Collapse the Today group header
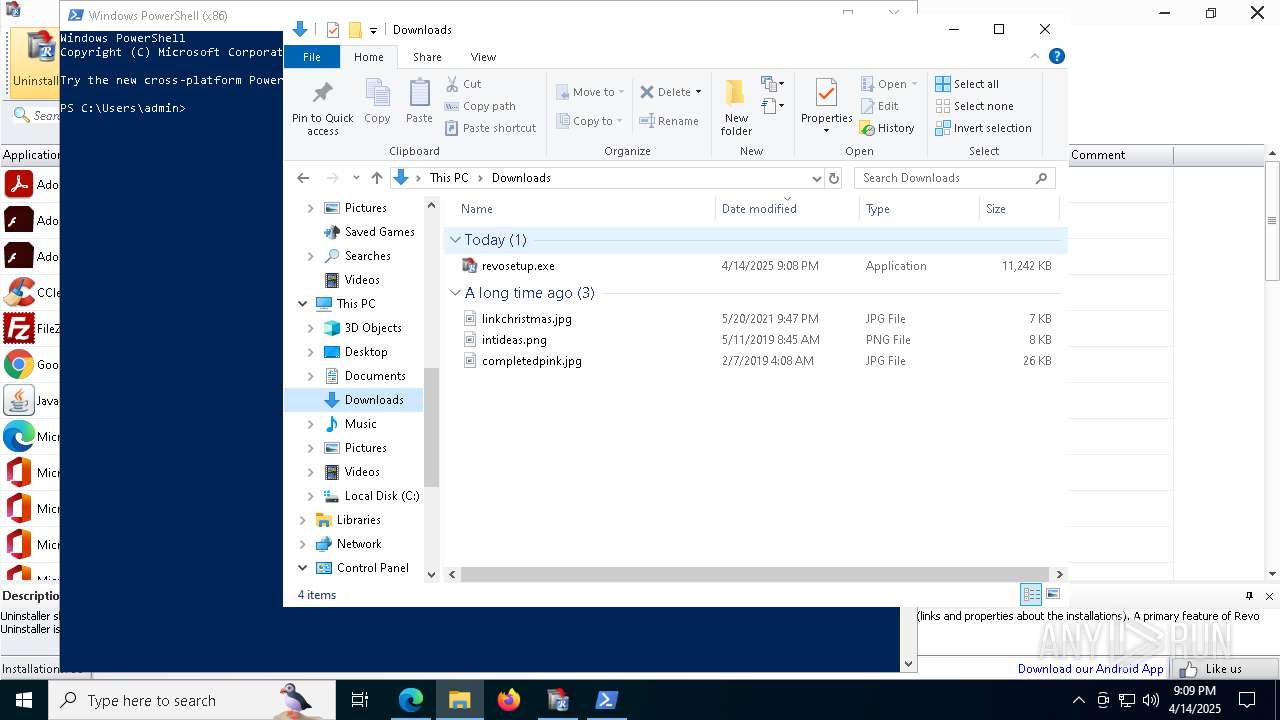 click(x=456, y=240)
